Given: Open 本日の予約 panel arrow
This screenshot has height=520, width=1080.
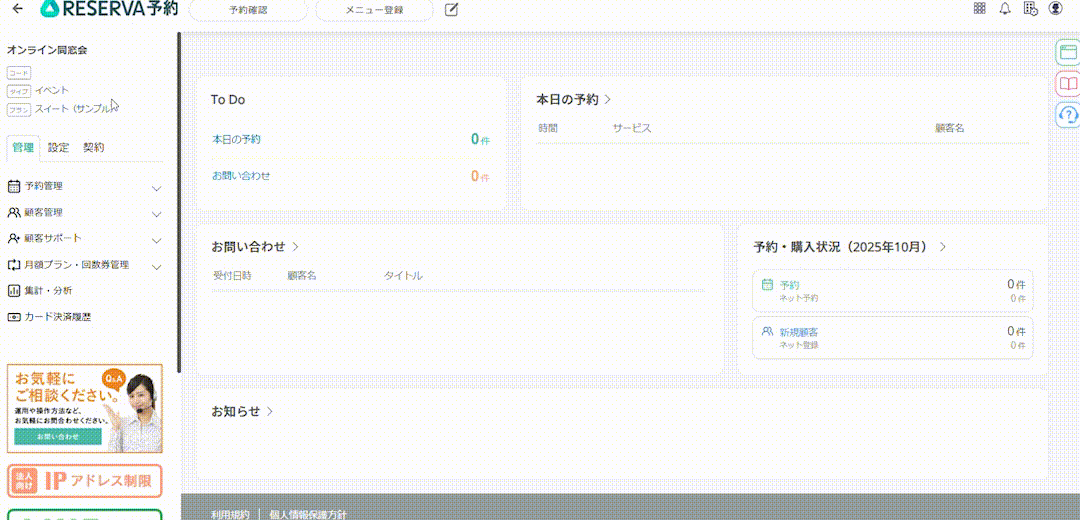Looking at the screenshot, I should pyautogui.click(x=608, y=99).
